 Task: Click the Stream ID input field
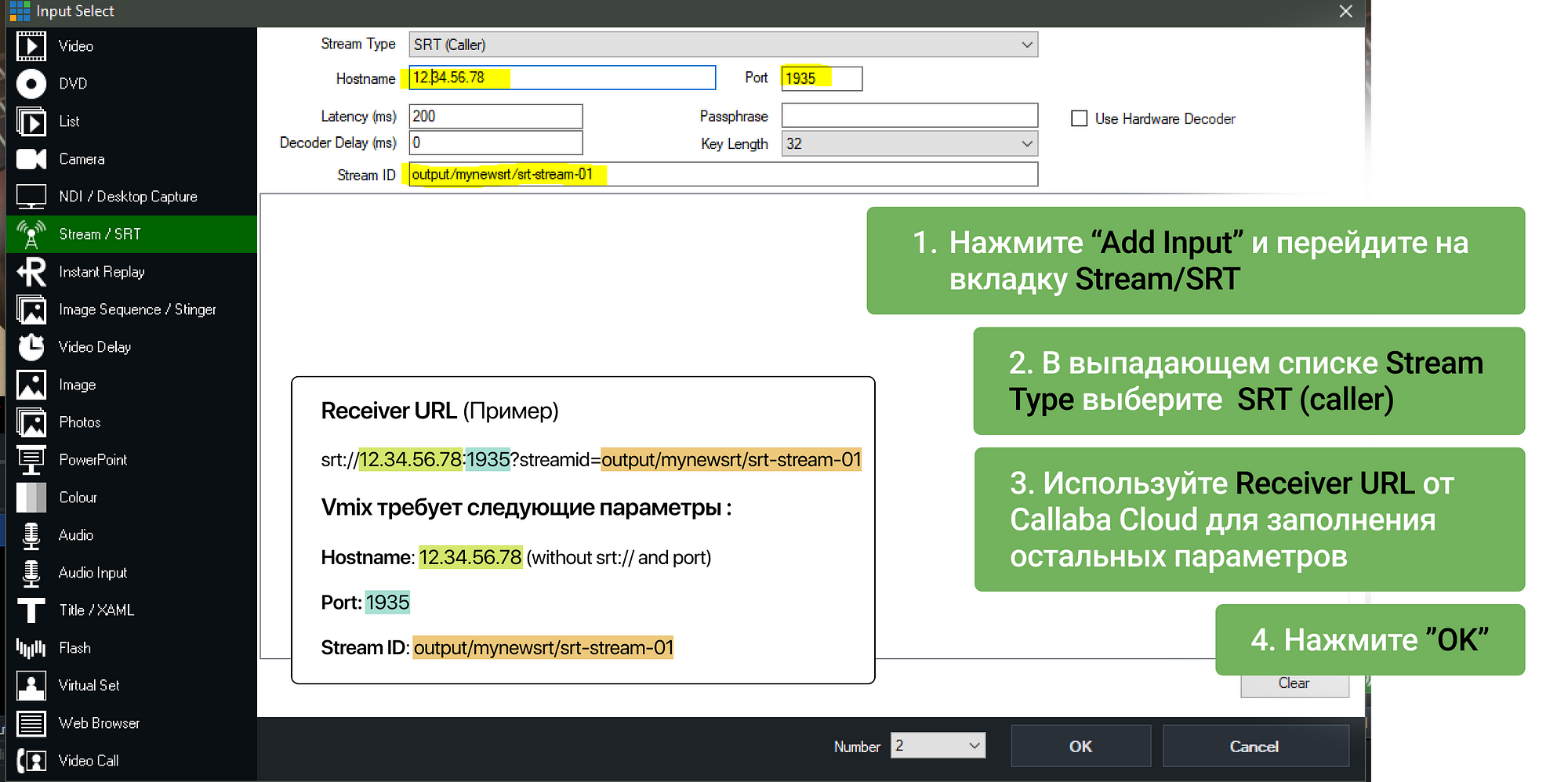click(723, 174)
